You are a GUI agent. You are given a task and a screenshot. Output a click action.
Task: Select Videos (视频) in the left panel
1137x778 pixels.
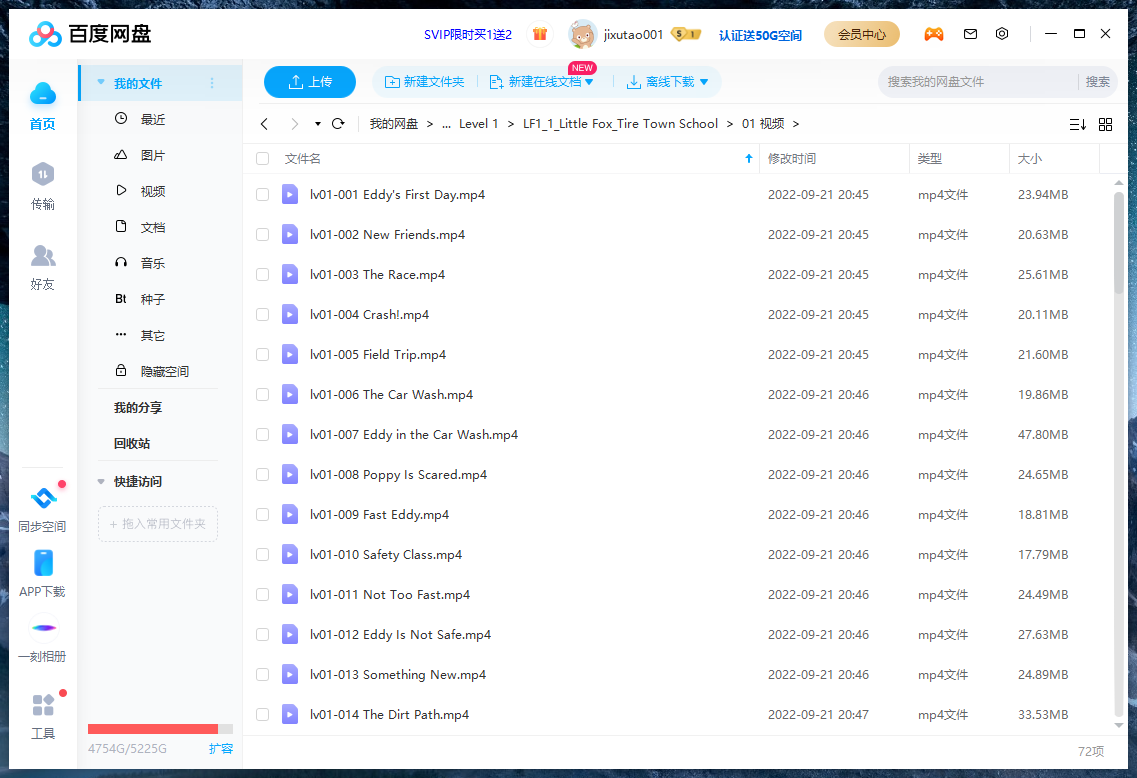pyautogui.click(x=152, y=192)
